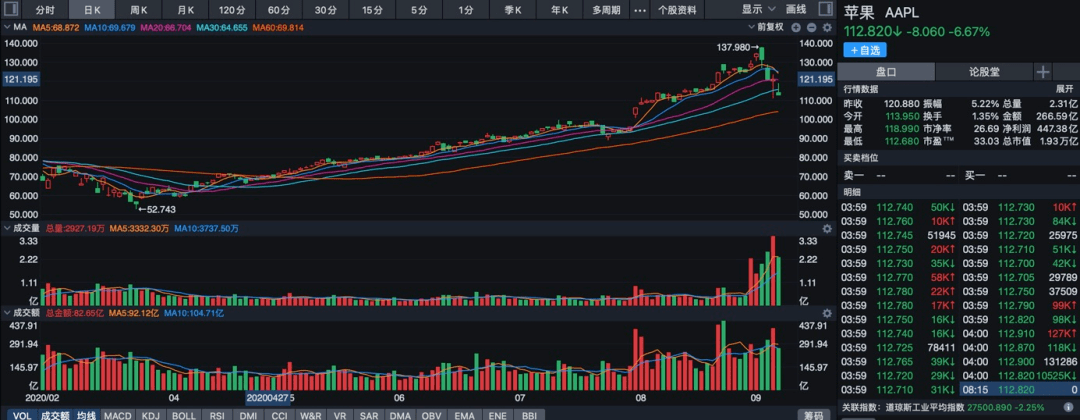Add new tab with plus icon
This screenshot has width=1080, height=420.
click(1042, 72)
